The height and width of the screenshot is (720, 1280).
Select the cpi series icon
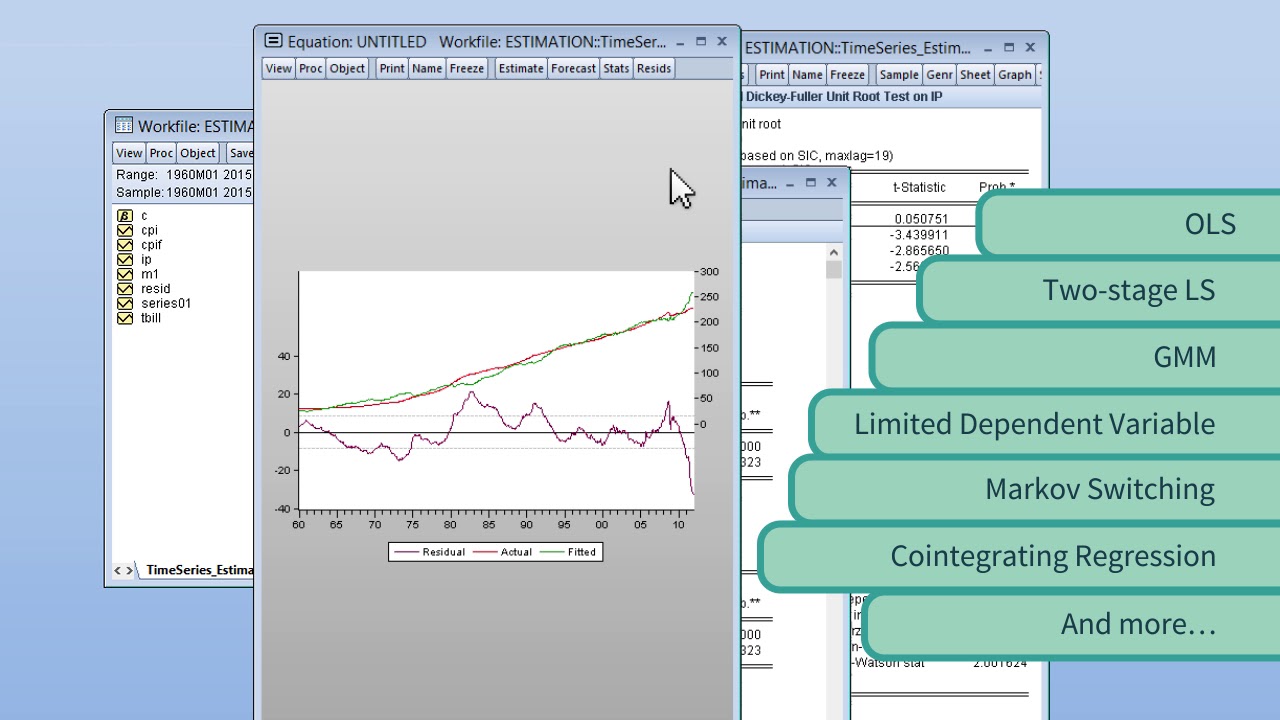[125, 230]
